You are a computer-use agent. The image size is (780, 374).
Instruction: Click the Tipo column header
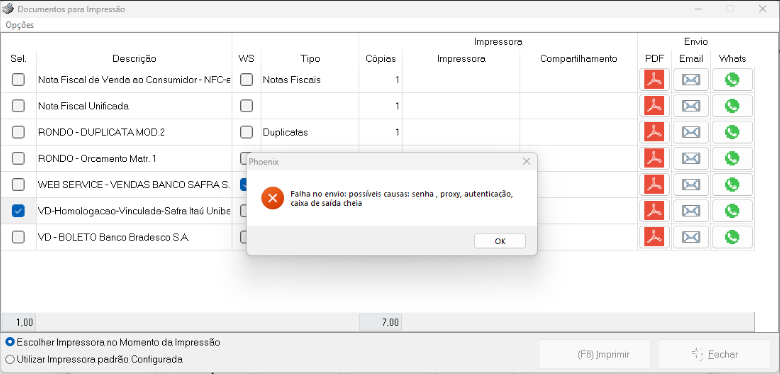tap(310, 59)
